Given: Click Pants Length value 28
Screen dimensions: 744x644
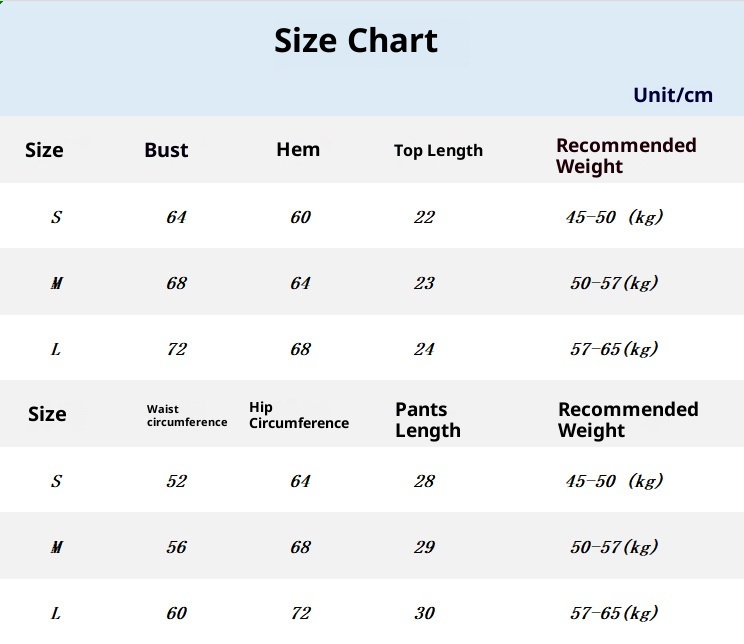Looking at the screenshot, I should pyautogui.click(x=424, y=481).
